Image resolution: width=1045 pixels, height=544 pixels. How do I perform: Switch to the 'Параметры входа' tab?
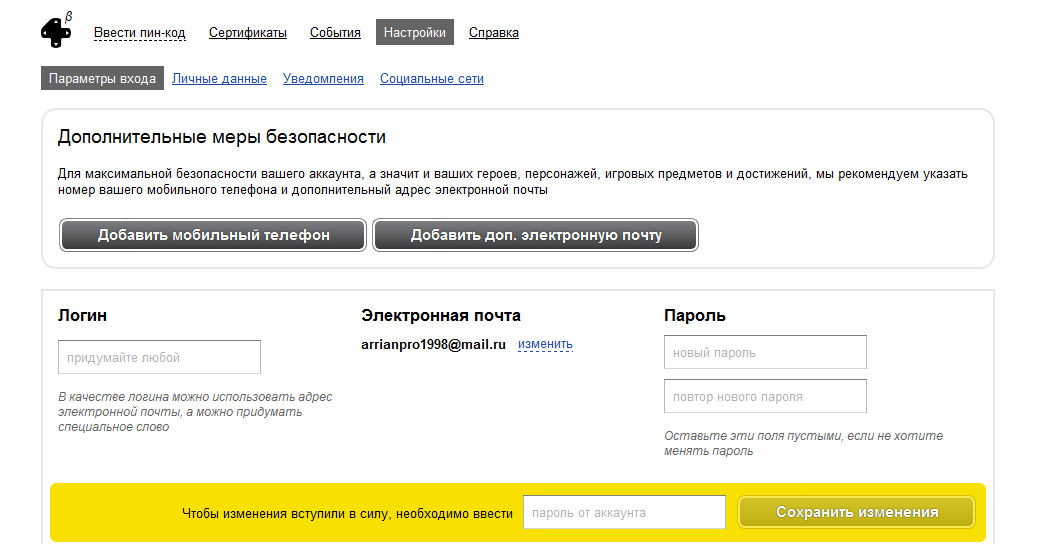(102, 79)
